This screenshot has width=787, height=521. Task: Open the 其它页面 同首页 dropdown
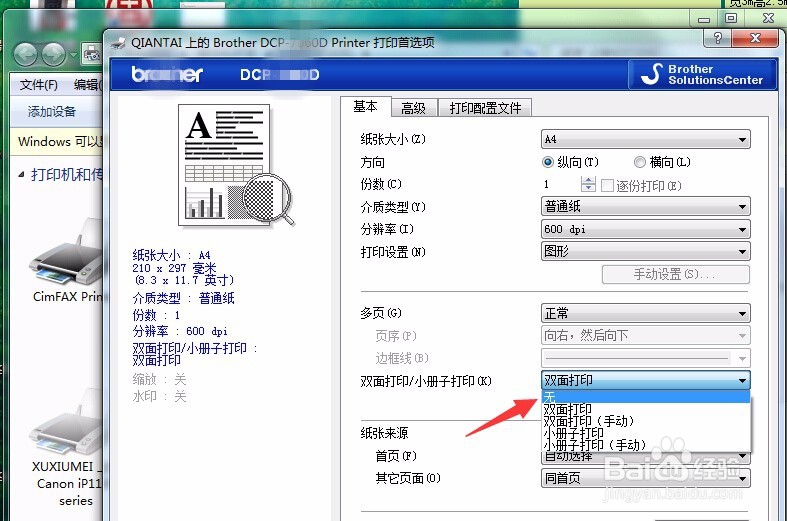pyautogui.click(x=645, y=478)
